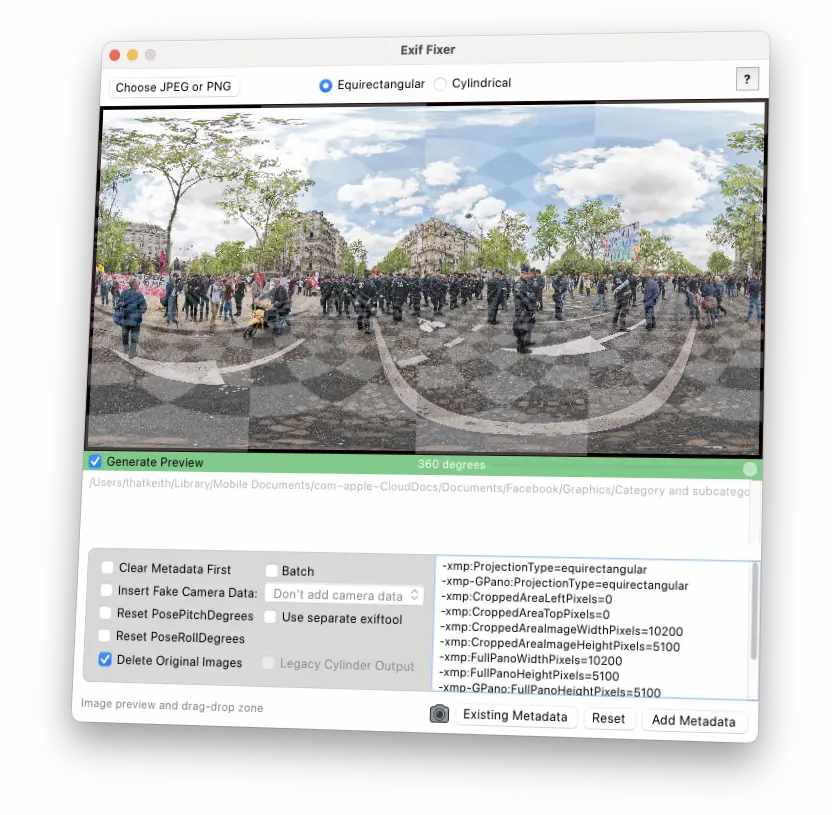Click Choose JPEG or PNG button

(x=173, y=87)
